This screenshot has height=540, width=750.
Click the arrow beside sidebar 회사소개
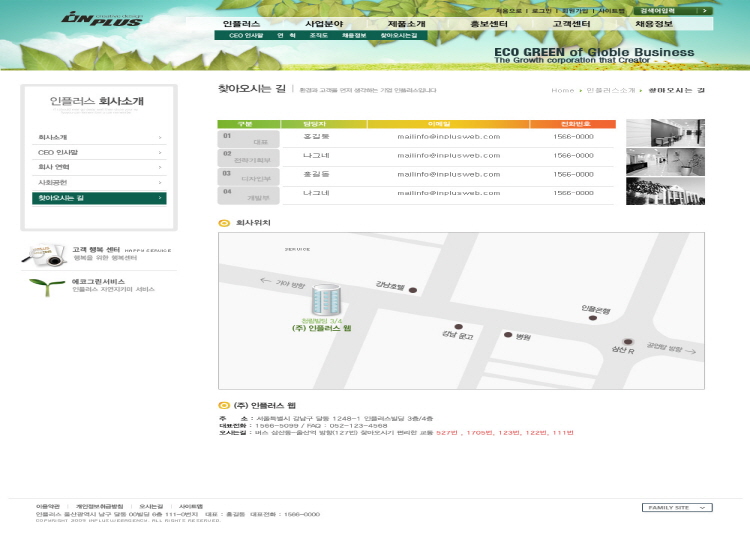(x=160, y=137)
